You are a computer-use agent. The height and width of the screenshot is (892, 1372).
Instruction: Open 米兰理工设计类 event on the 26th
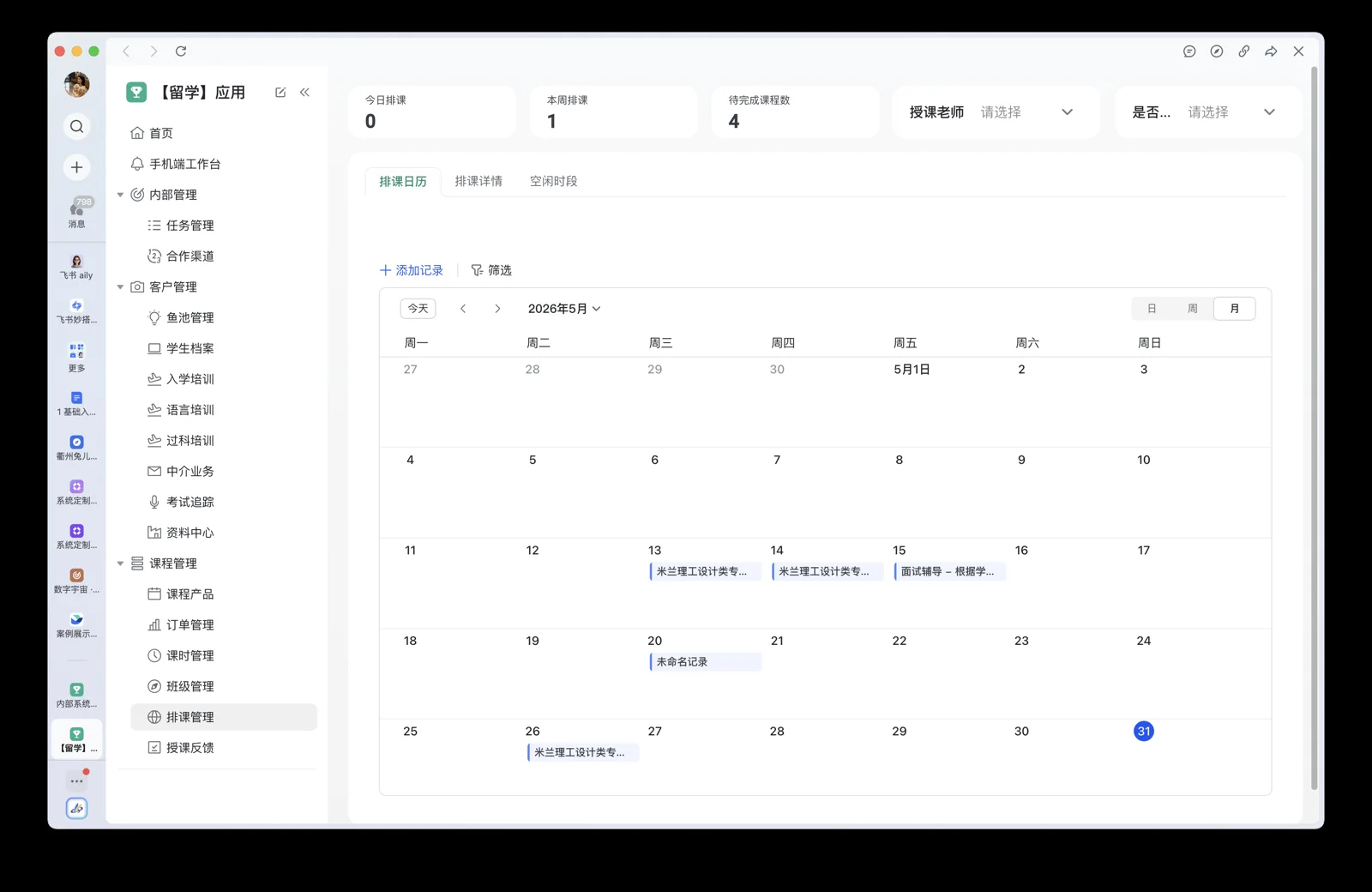[x=583, y=752]
